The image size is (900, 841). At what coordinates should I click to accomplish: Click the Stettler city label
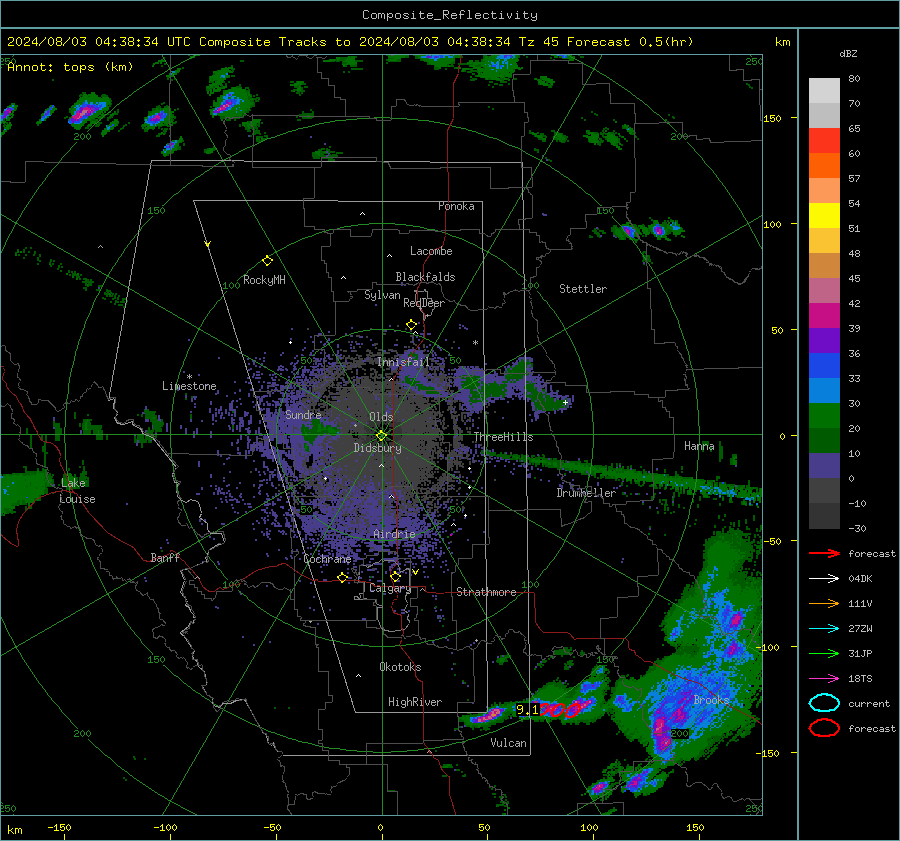click(583, 289)
